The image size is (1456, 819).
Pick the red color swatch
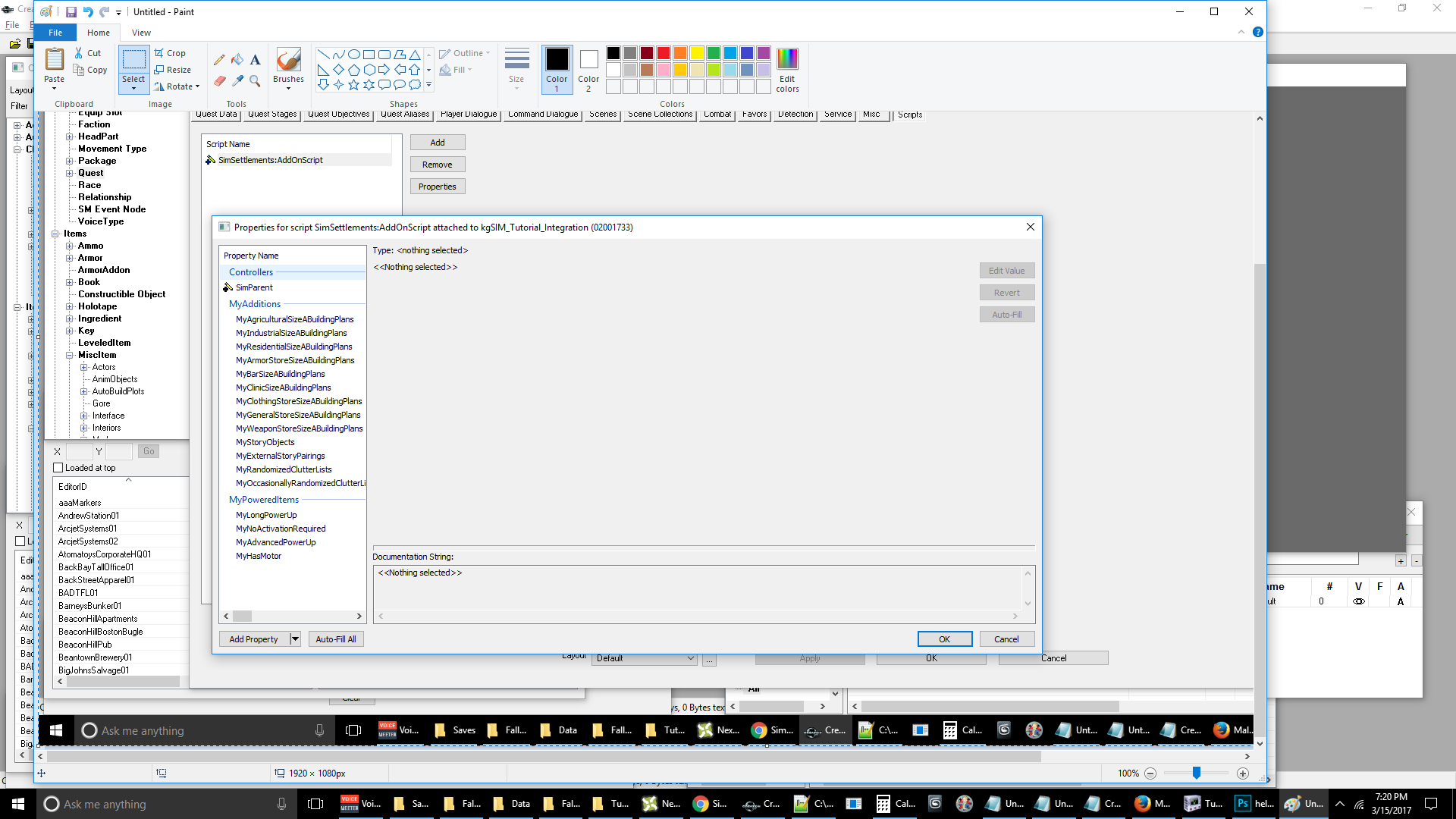pos(664,53)
